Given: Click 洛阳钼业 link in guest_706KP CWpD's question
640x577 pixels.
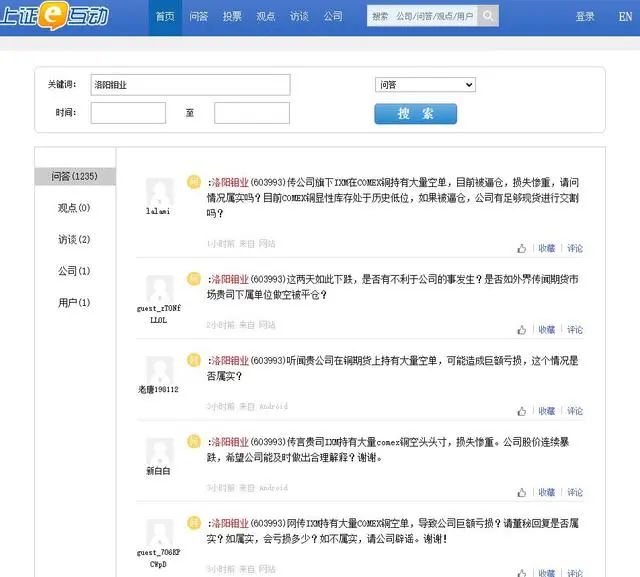Looking at the screenshot, I should tap(230, 524).
